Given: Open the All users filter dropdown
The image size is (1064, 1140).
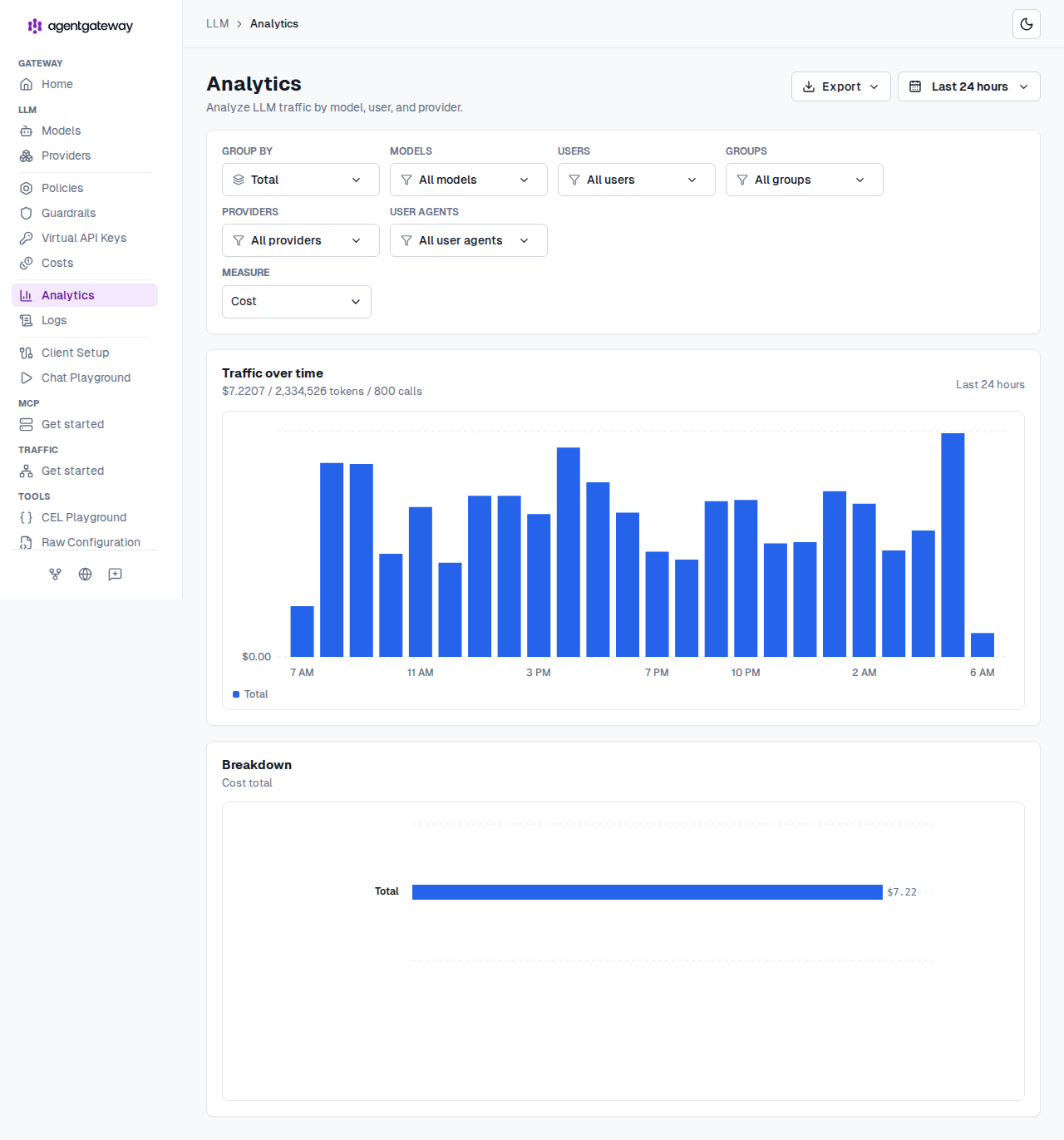Looking at the screenshot, I should tap(637, 180).
